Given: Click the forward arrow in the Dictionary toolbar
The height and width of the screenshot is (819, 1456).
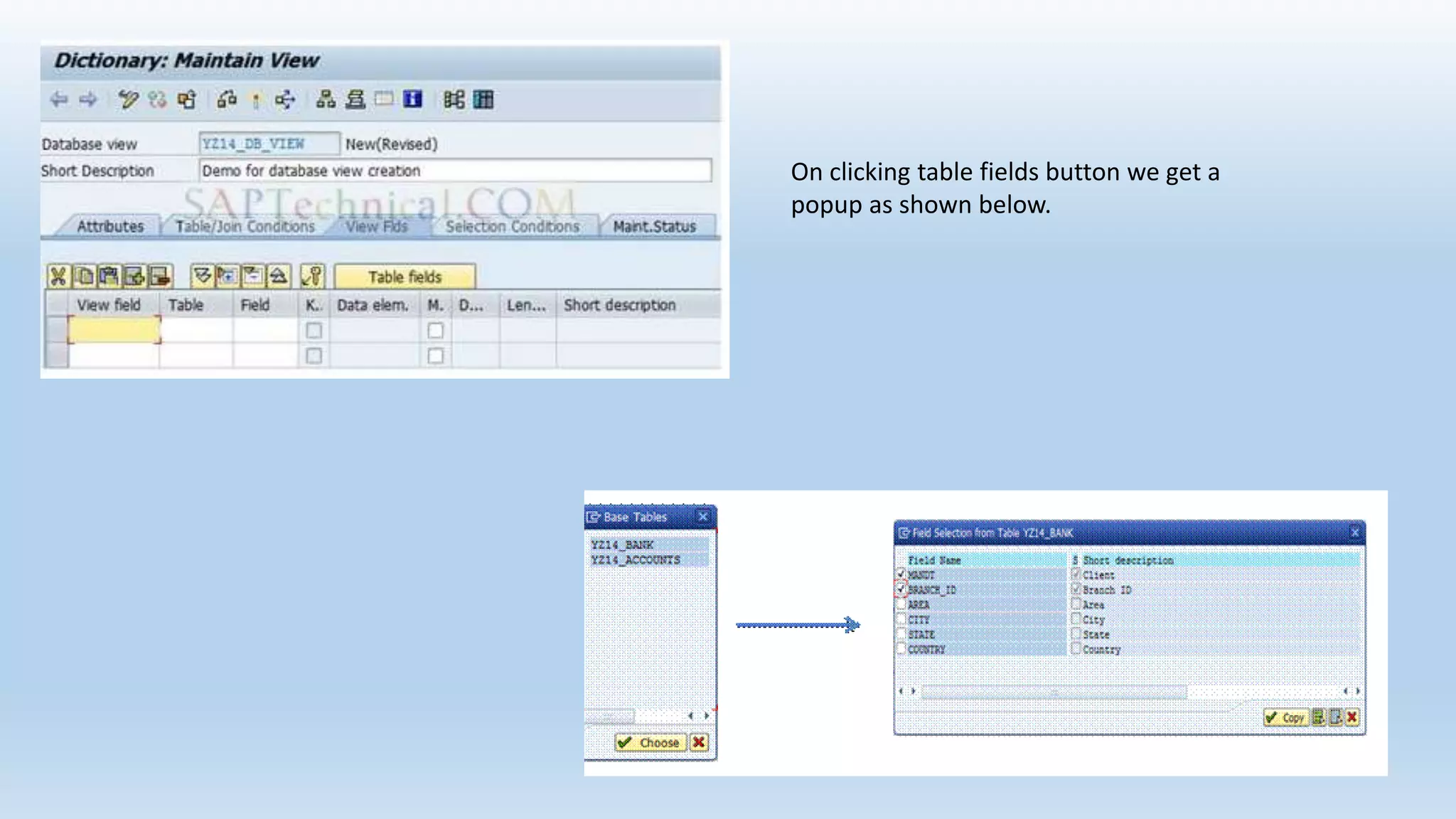Looking at the screenshot, I should [x=88, y=100].
